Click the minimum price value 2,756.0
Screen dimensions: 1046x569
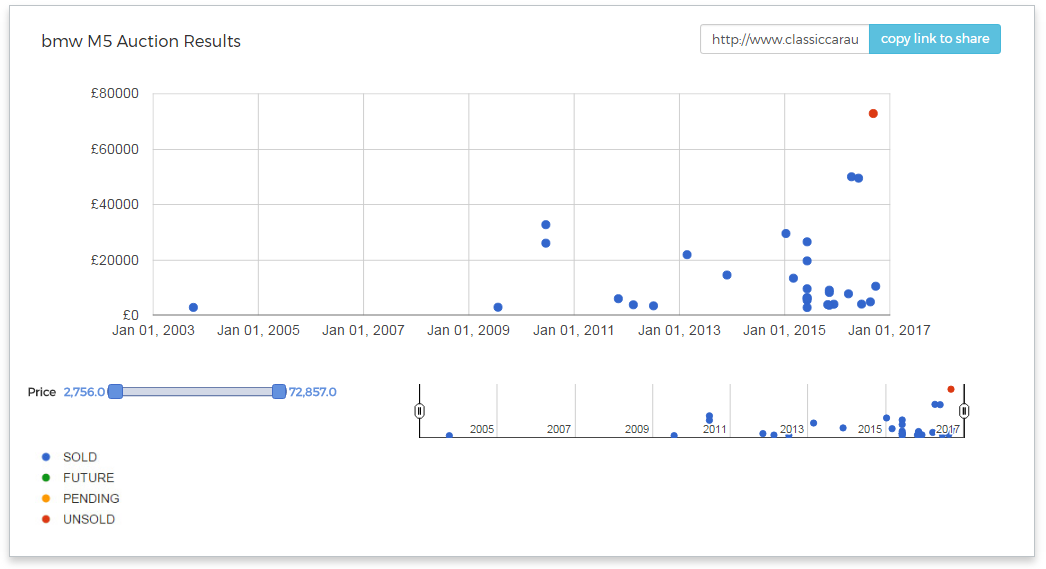[x=84, y=392]
